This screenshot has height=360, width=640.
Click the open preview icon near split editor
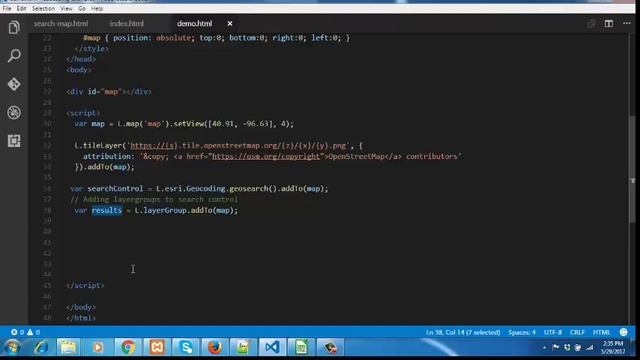pos(591,24)
